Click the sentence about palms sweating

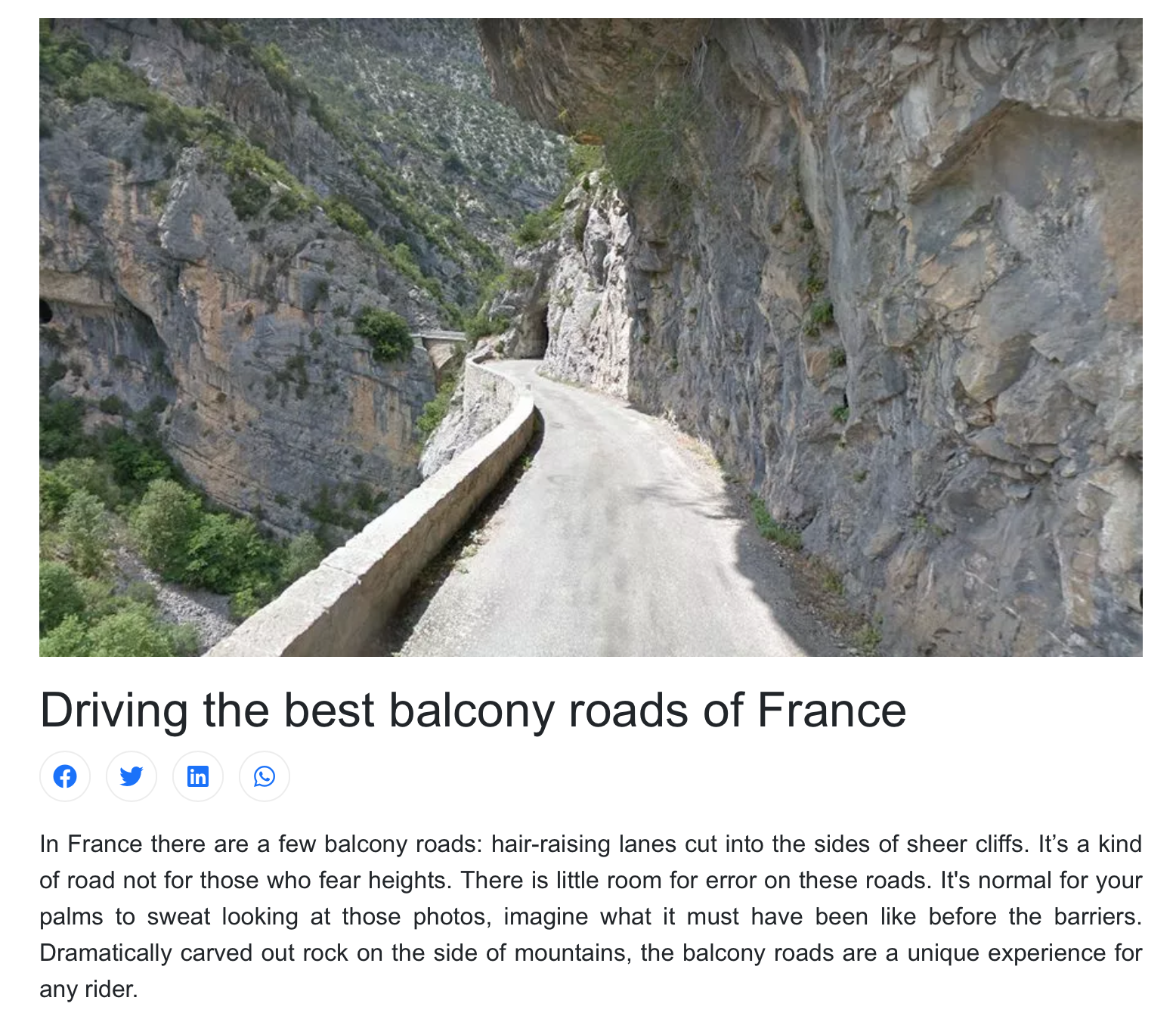[591, 898]
